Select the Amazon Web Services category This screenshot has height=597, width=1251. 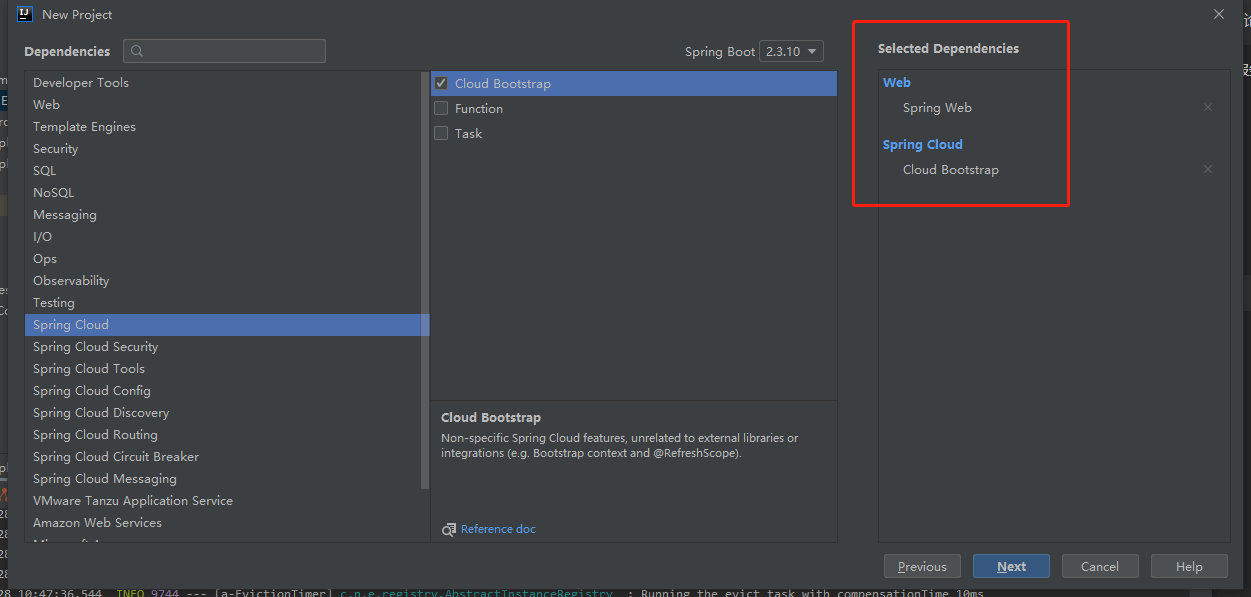pyautogui.click(x=223, y=523)
